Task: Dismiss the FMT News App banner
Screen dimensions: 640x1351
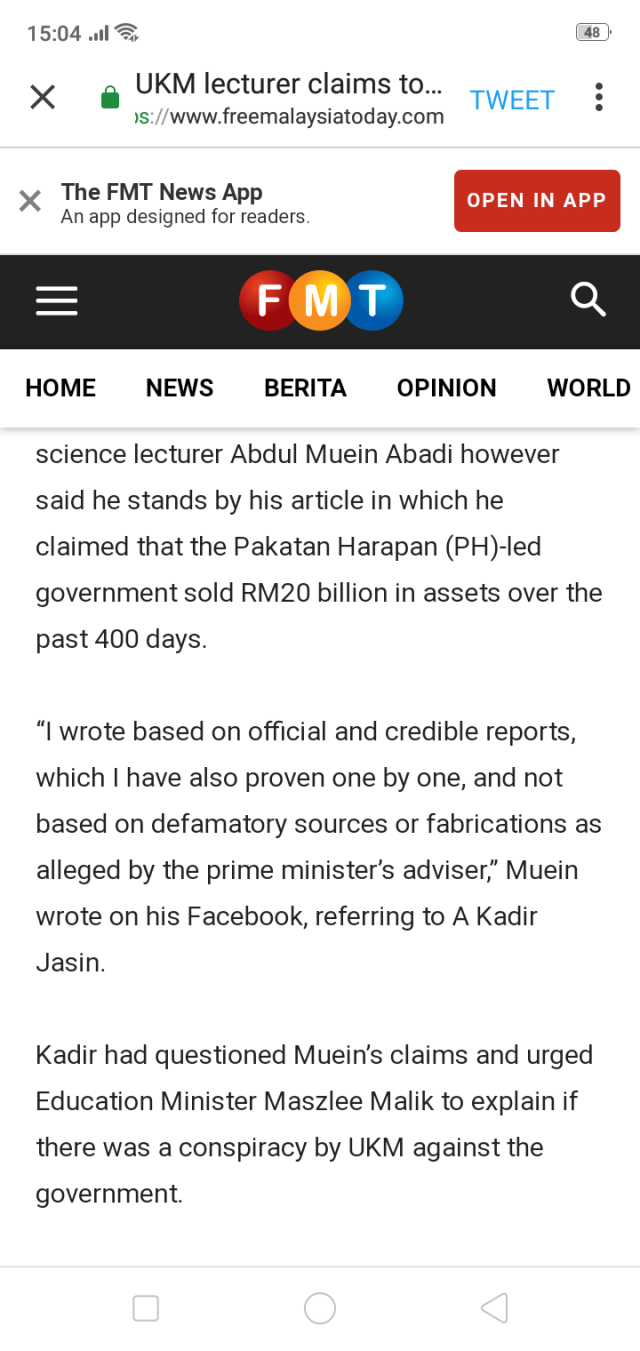Action: [x=30, y=201]
